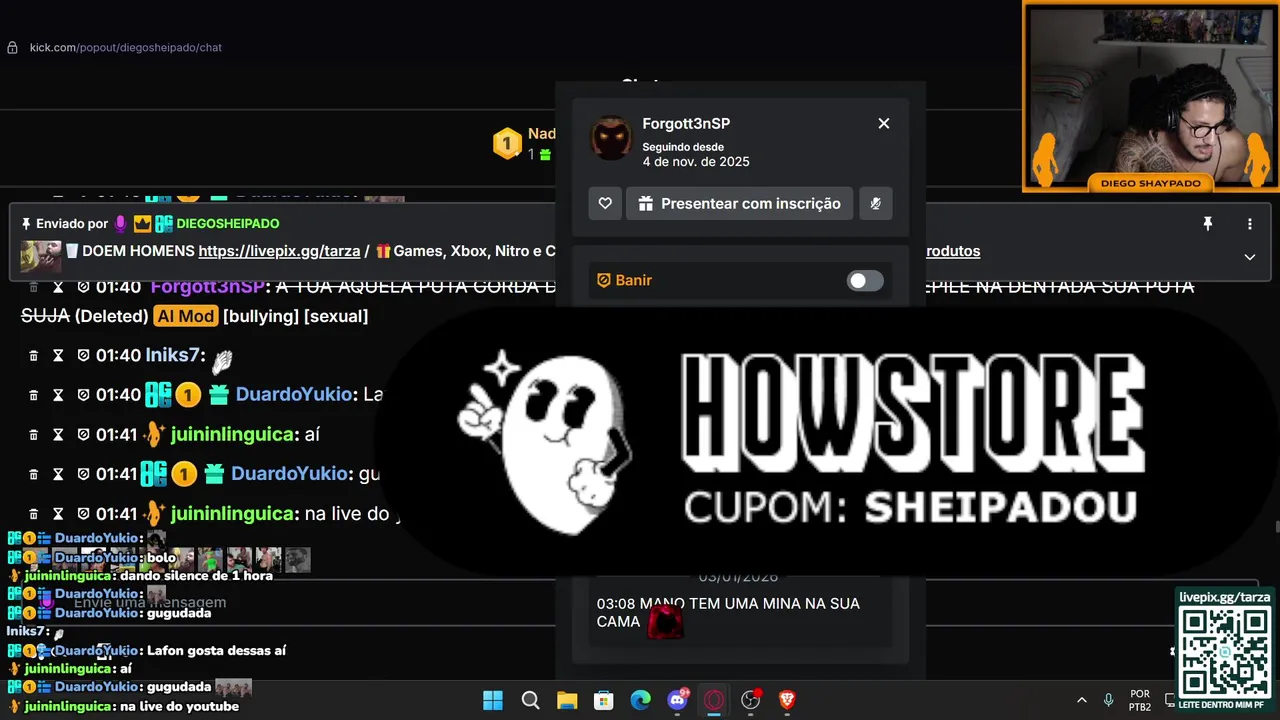Click the heart icon in Forgott3nSP's card
This screenshot has width=1280, height=720.
[x=605, y=203]
